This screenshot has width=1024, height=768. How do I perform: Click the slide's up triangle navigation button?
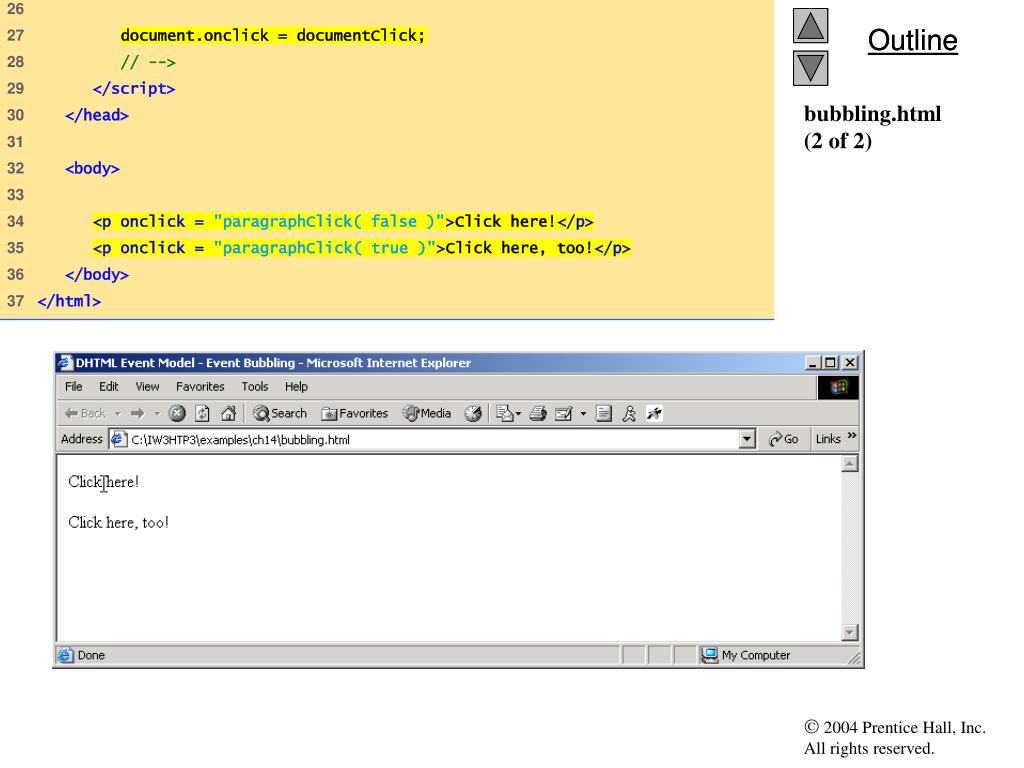click(810, 25)
